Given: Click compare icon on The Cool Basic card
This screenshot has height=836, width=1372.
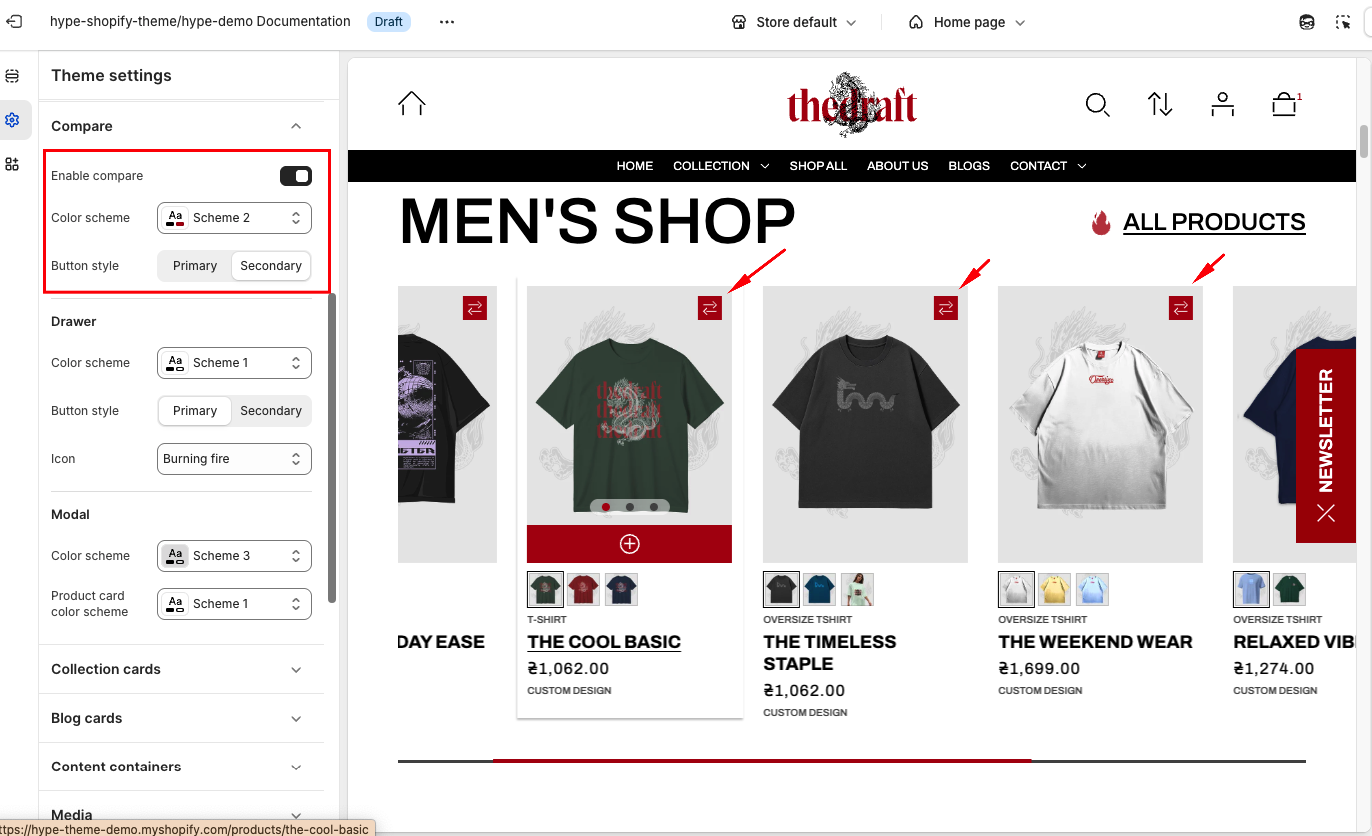Looking at the screenshot, I should point(710,308).
